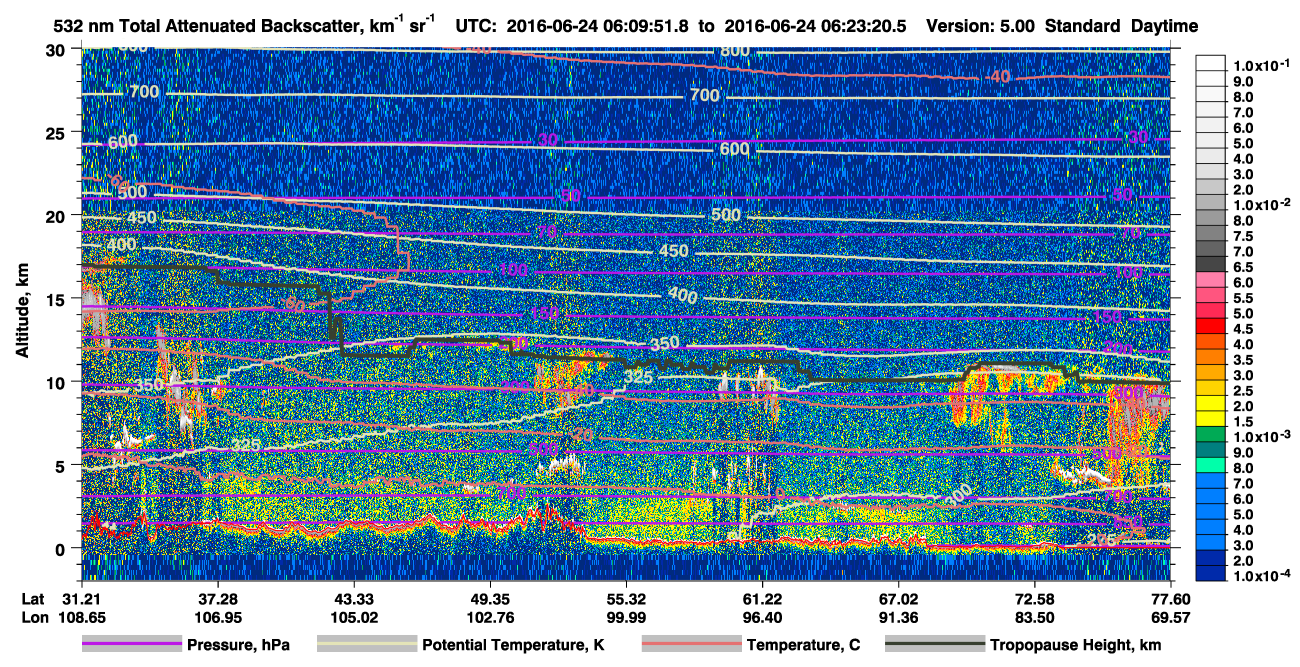Click the longitude value 83.50
This screenshot has width=1300, height=667.
click(1034, 617)
